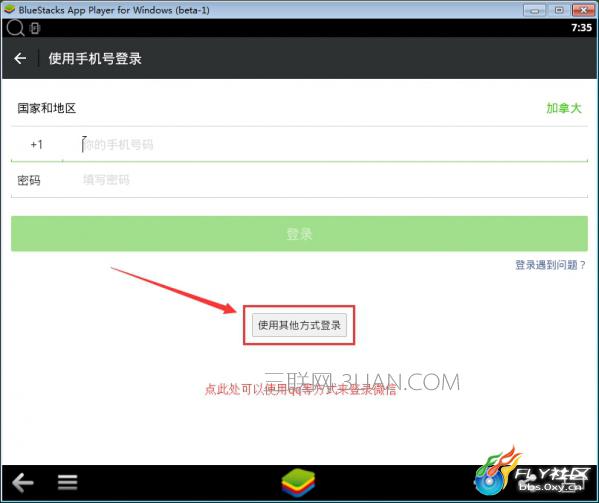Click the 国家和地区 row label
The height and width of the screenshot is (503, 599).
47,108
